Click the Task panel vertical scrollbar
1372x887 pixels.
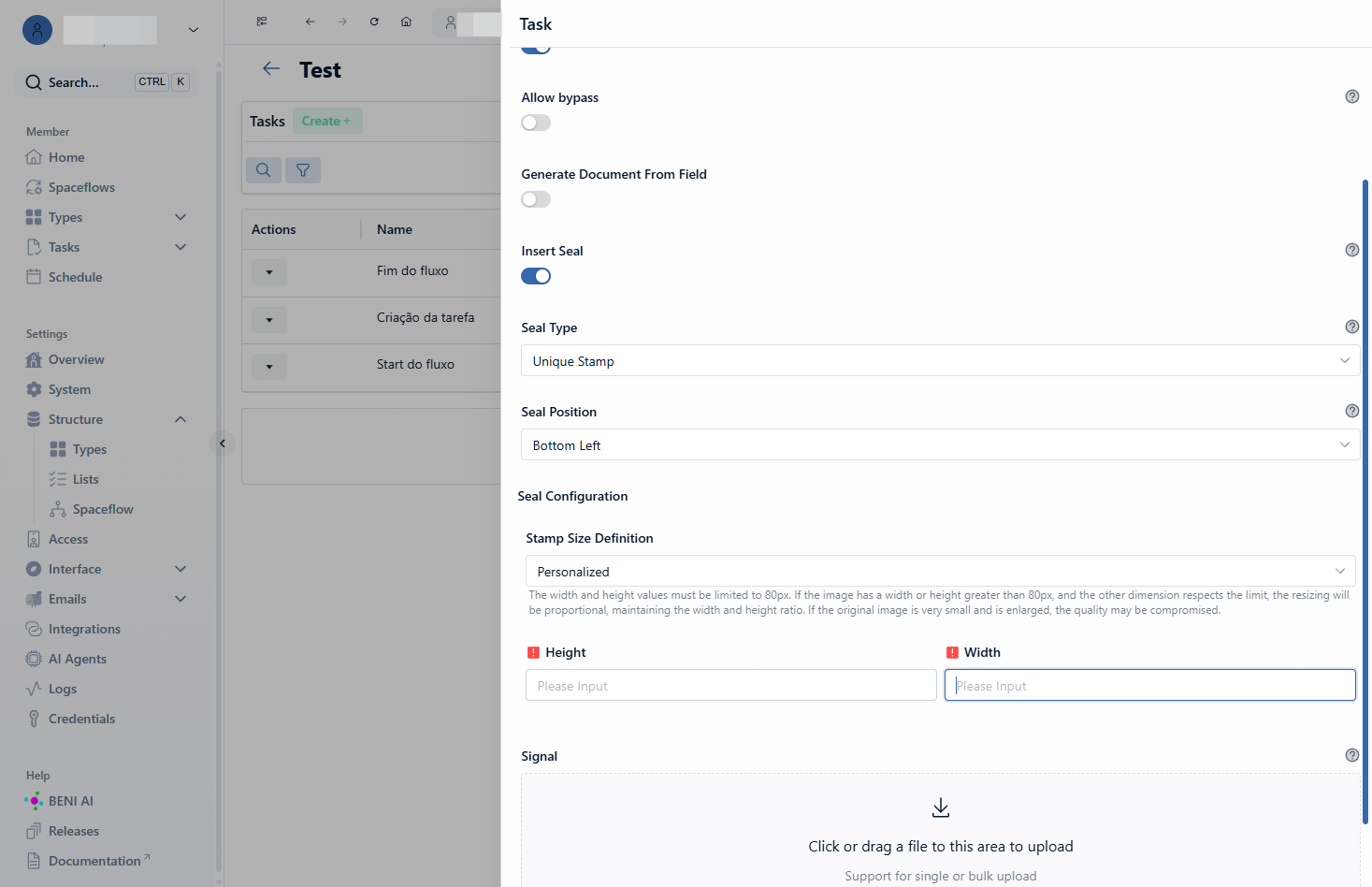(1365, 501)
